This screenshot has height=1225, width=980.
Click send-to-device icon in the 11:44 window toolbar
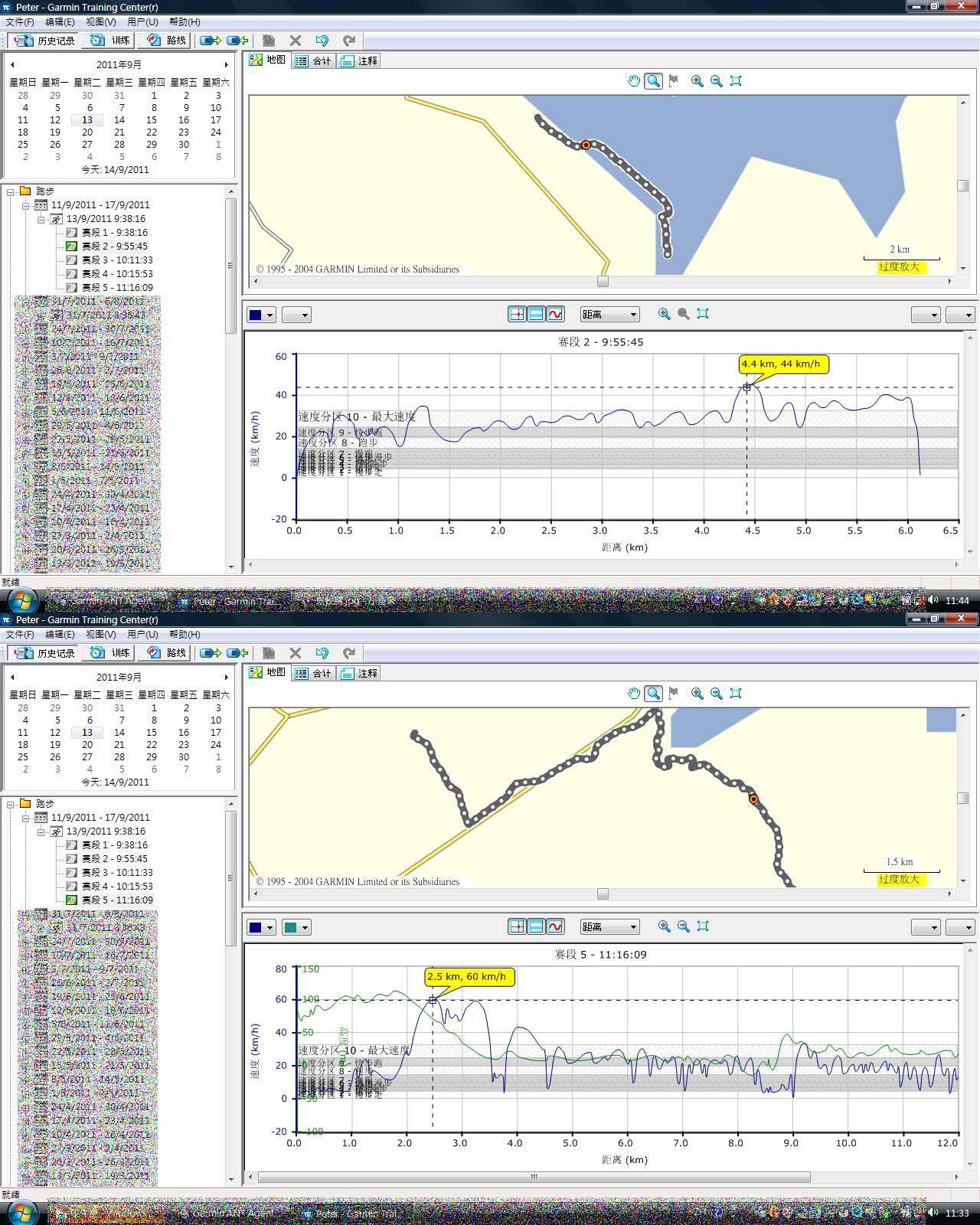211,41
